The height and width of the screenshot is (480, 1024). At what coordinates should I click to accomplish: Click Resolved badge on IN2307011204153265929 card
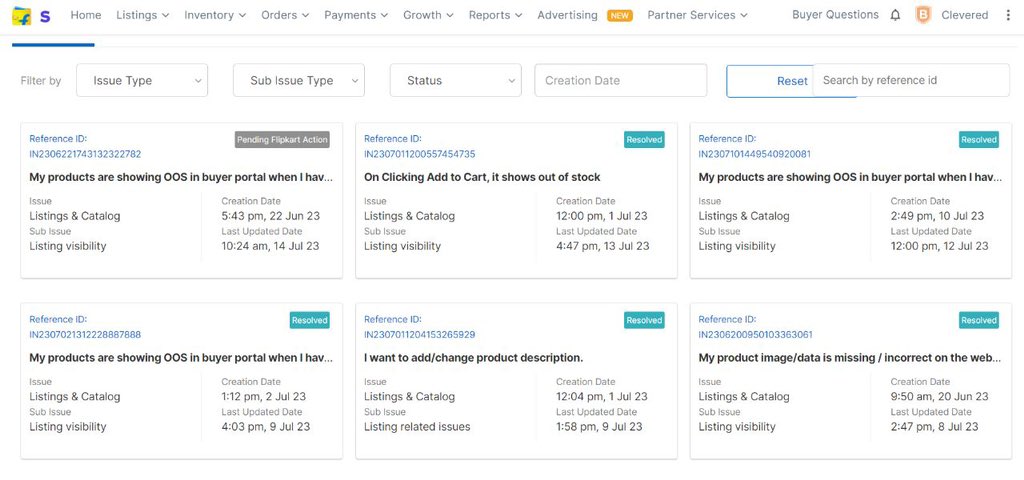point(644,320)
